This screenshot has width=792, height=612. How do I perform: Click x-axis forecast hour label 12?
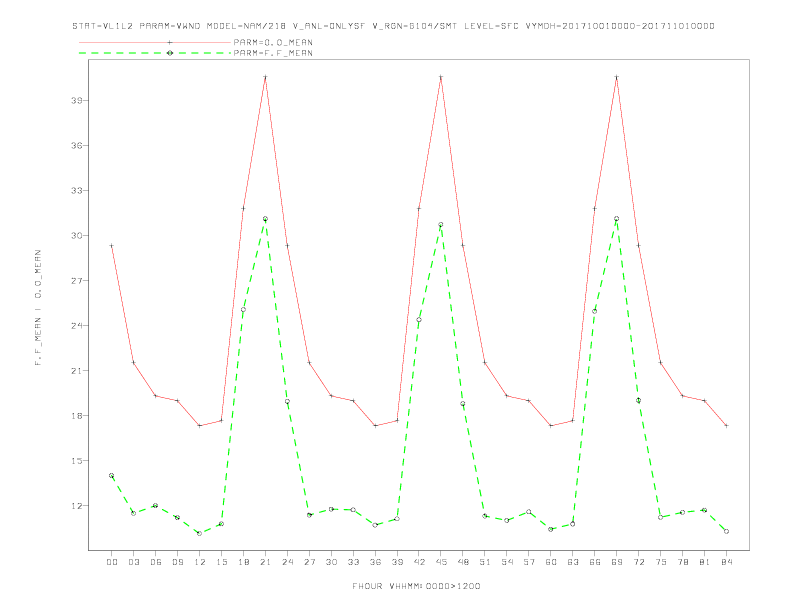[200, 562]
